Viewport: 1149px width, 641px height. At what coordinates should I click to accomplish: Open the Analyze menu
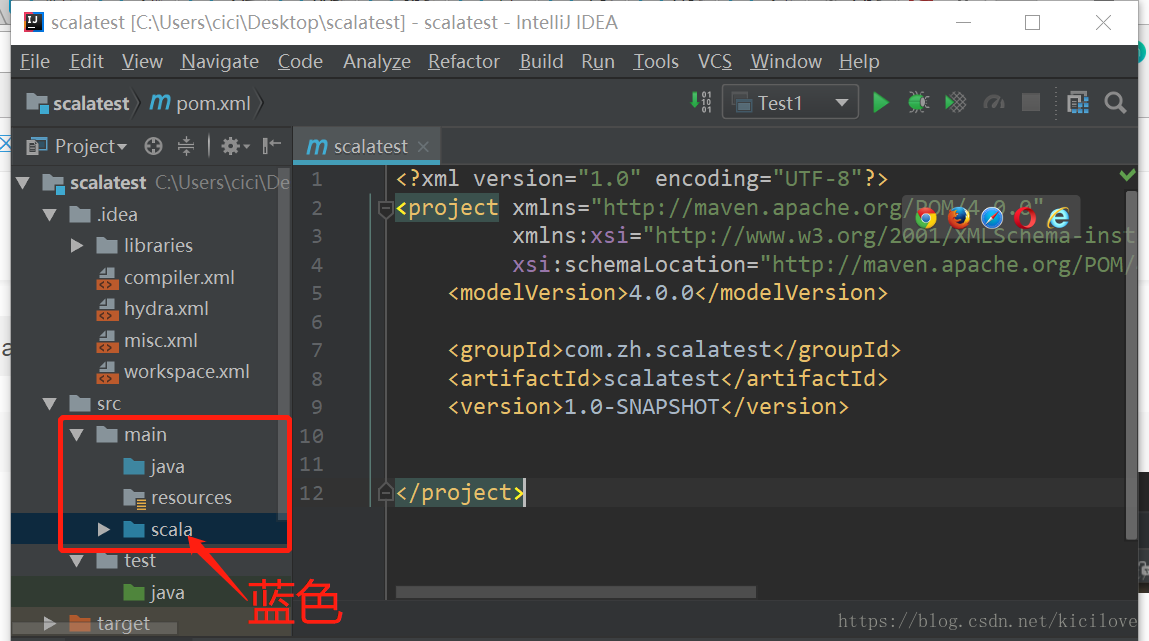point(377,62)
